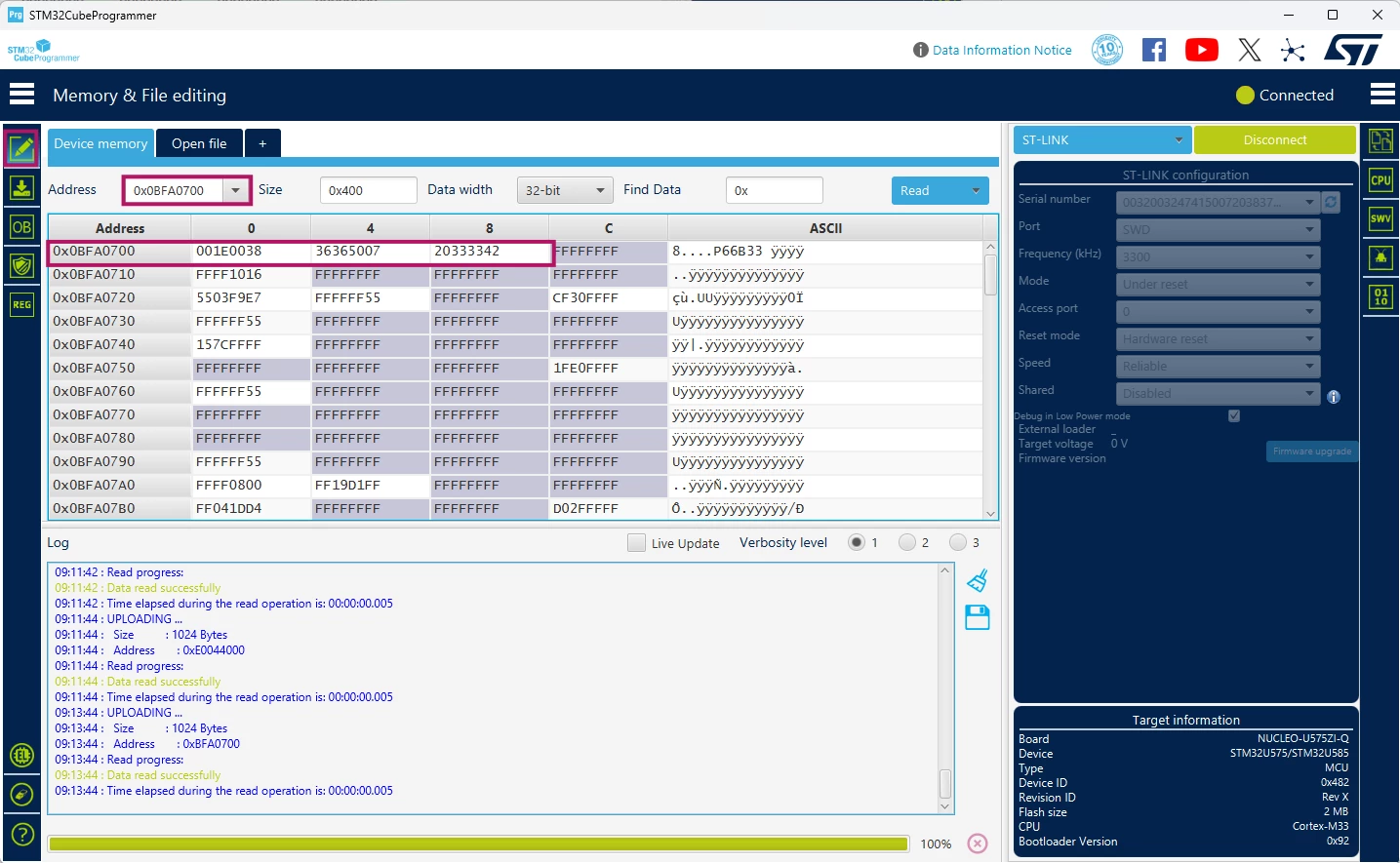Switch to the Open file tab
Viewport: 1400px width, 863px height.
point(199,143)
